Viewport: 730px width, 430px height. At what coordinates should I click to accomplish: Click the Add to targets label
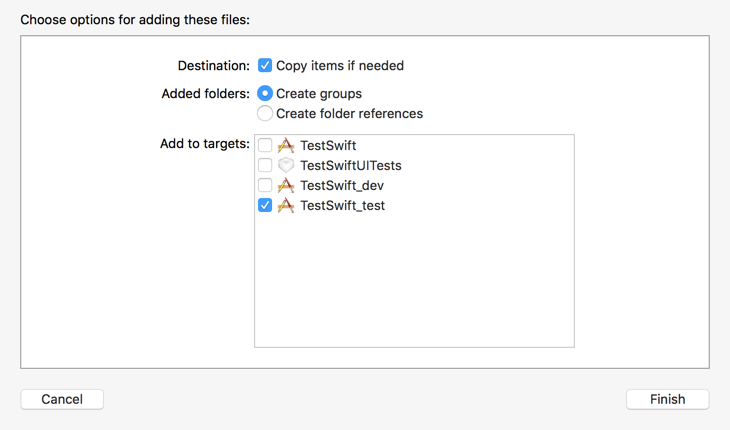tap(205, 144)
